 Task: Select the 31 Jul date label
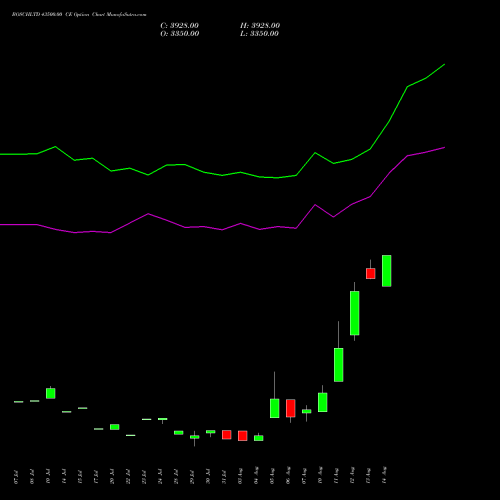click(224, 477)
